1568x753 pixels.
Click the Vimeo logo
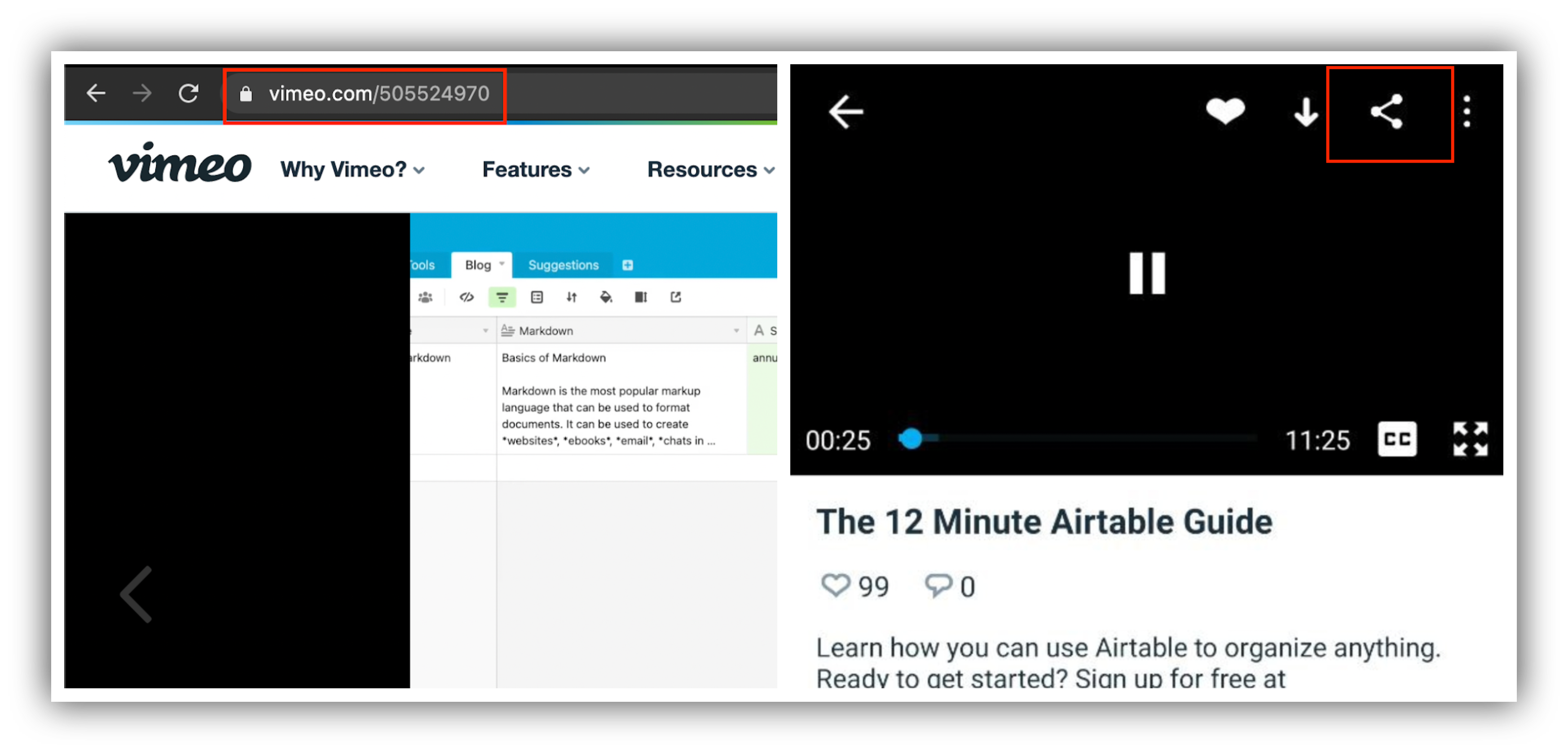coord(180,163)
